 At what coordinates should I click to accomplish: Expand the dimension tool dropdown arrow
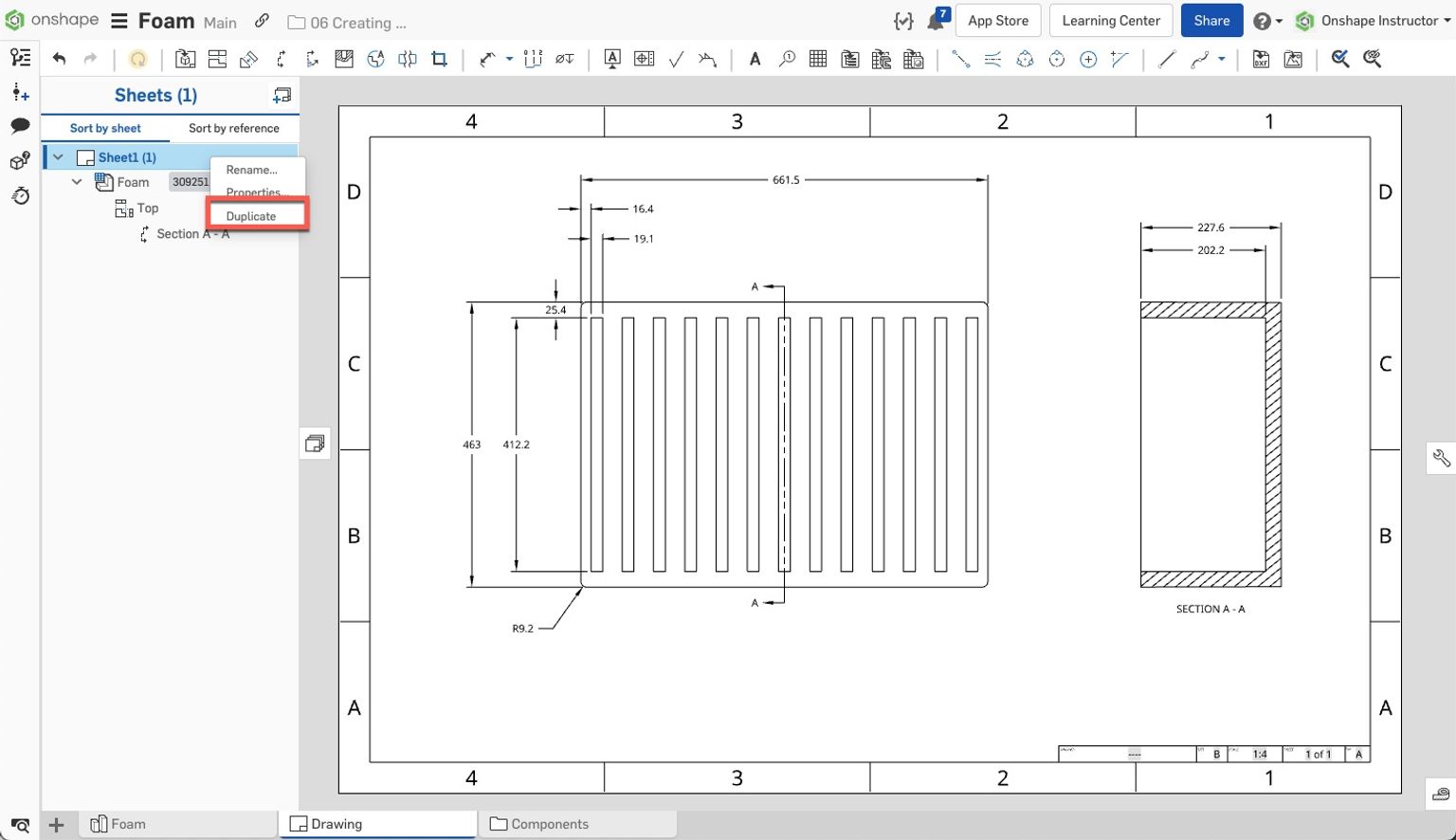pyautogui.click(x=508, y=59)
